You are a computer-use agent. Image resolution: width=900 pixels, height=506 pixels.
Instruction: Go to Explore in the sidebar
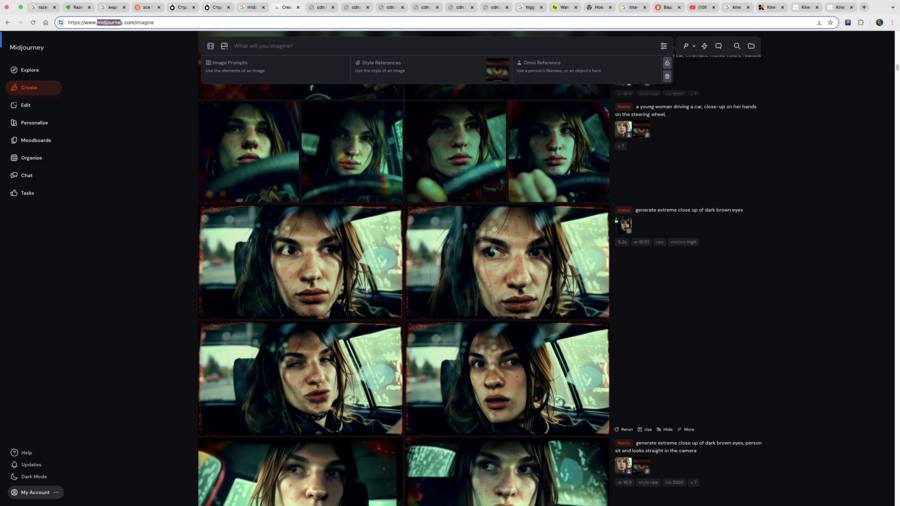click(x=30, y=70)
